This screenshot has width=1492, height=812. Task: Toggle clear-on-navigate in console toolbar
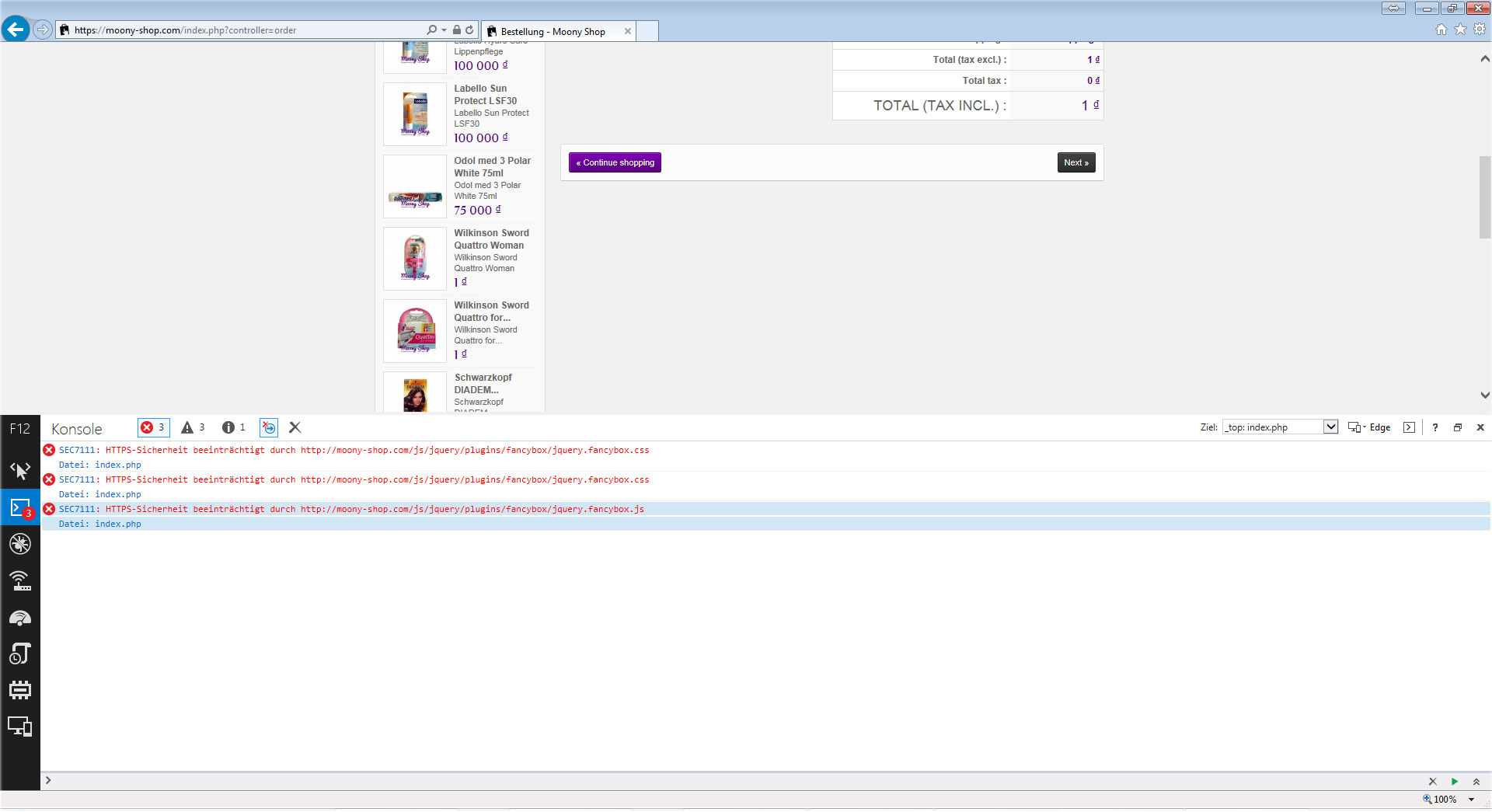pyautogui.click(x=269, y=427)
